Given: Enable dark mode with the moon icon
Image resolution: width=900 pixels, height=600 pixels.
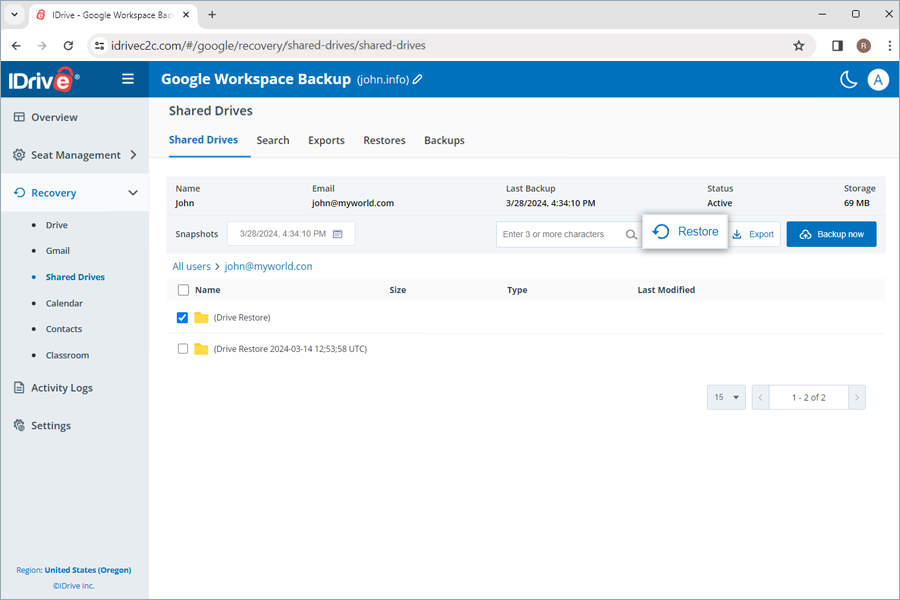Looking at the screenshot, I should (847, 78).
